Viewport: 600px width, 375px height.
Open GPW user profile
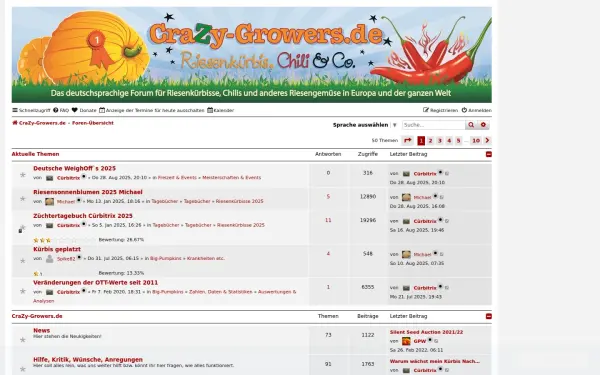tap(420, 341)
